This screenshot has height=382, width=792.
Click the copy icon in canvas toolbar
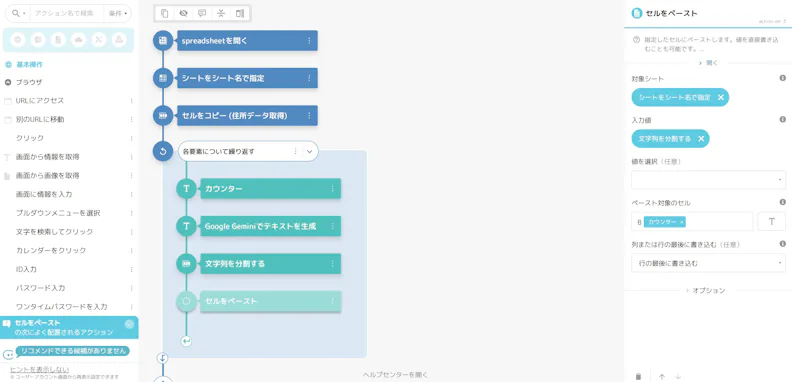point(165,14)
